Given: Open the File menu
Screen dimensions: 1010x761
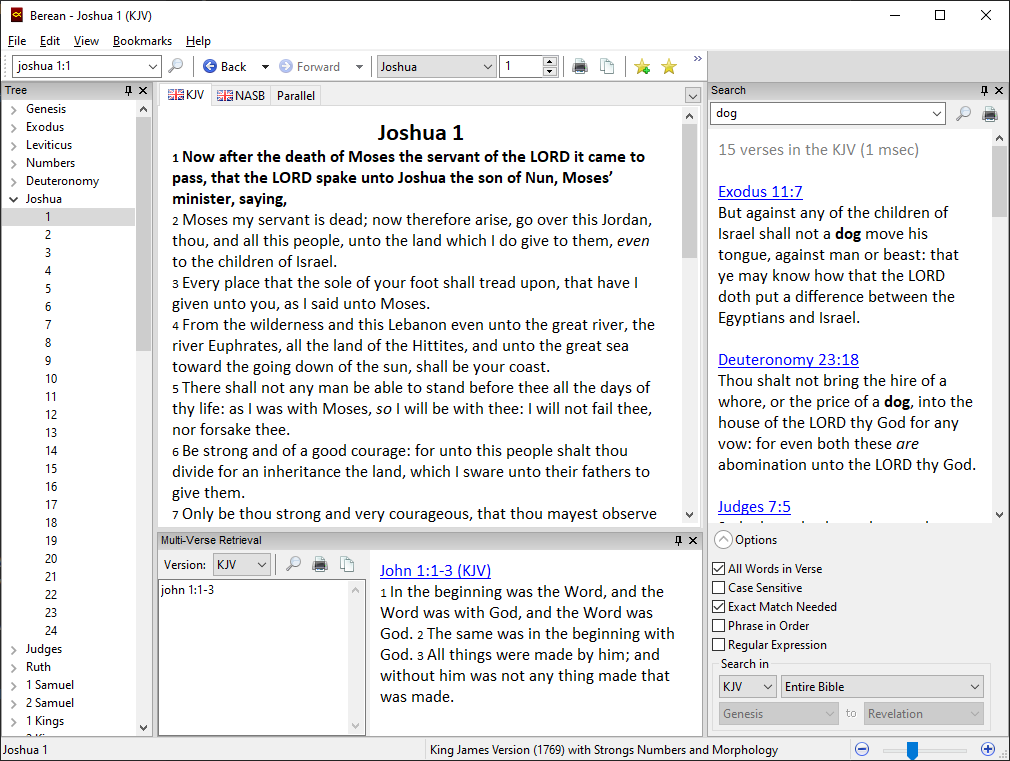Looking at the screenshot, I should [x=17, y=41].
